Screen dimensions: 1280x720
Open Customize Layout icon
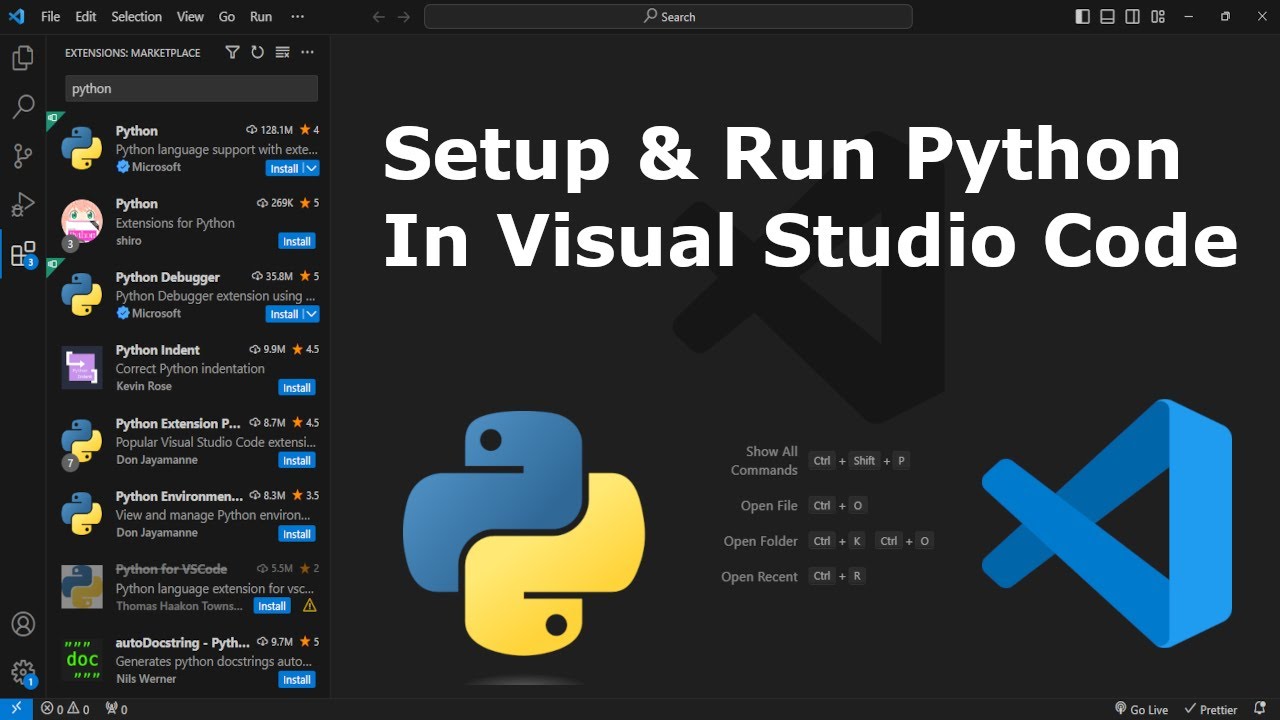coord(1158,16)
